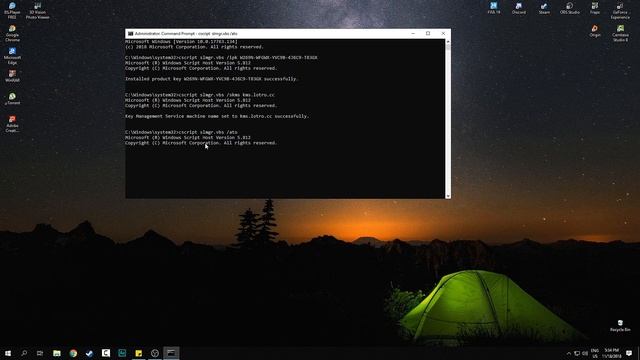Select the WinRAR desktop icon

pyautogui.click(x=12, y=76)
